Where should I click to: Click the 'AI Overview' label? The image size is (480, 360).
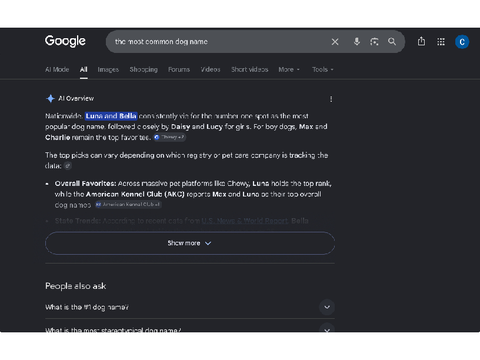tap(76, 98)
